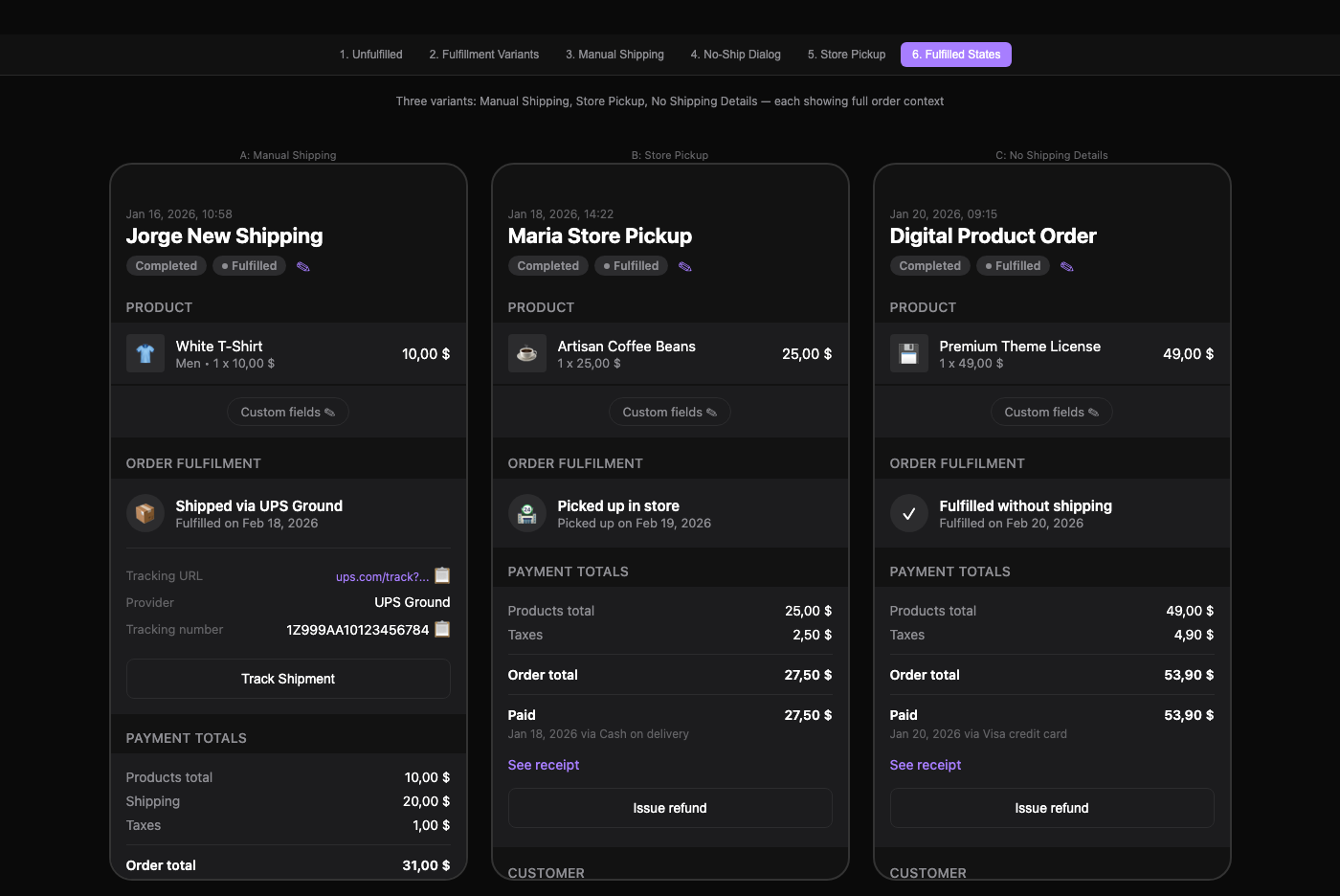1340x896 pixels.
Task: Click Issue refund on Maria Store Pickup order
Action: coord(670,808)
